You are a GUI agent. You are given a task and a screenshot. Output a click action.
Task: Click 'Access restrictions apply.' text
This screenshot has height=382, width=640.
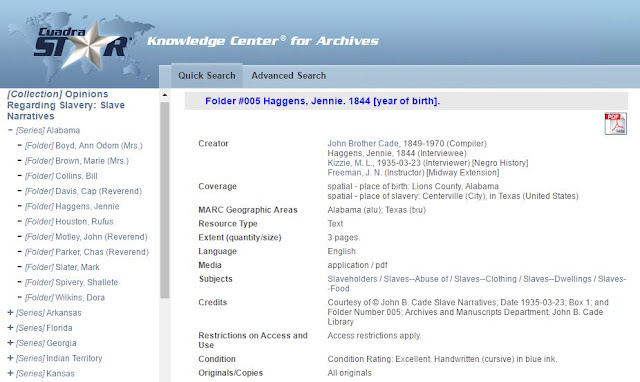[374, 336]
